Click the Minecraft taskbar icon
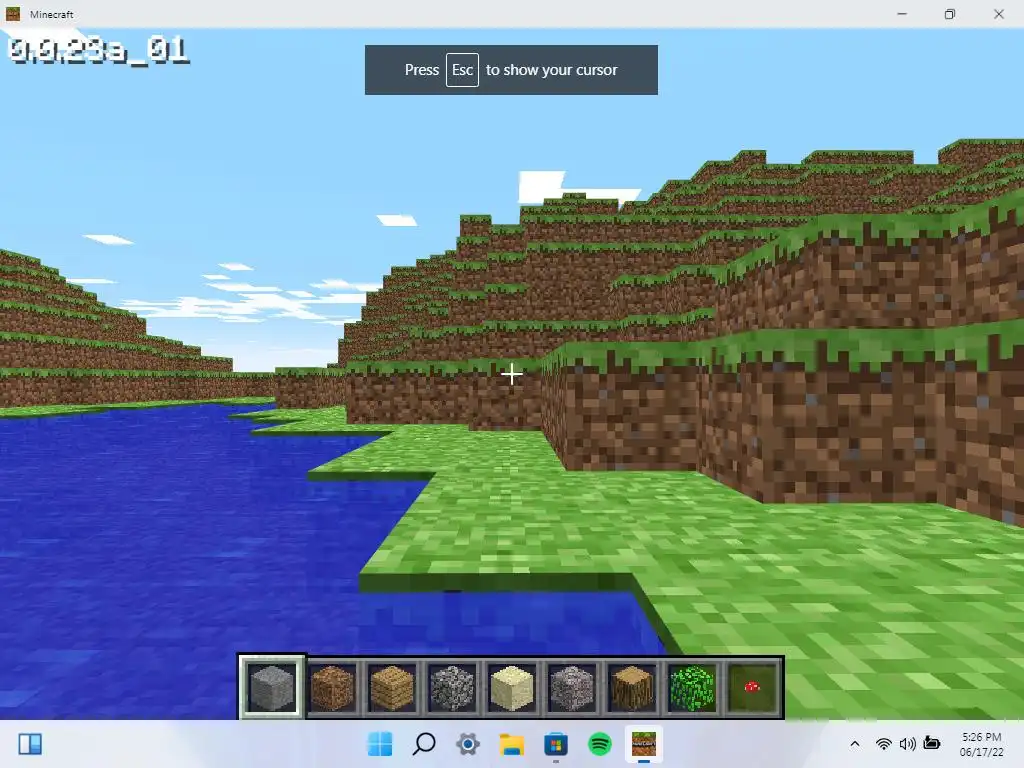The height and width of the screenshot is (768, 1024). [x=644, y=744]
